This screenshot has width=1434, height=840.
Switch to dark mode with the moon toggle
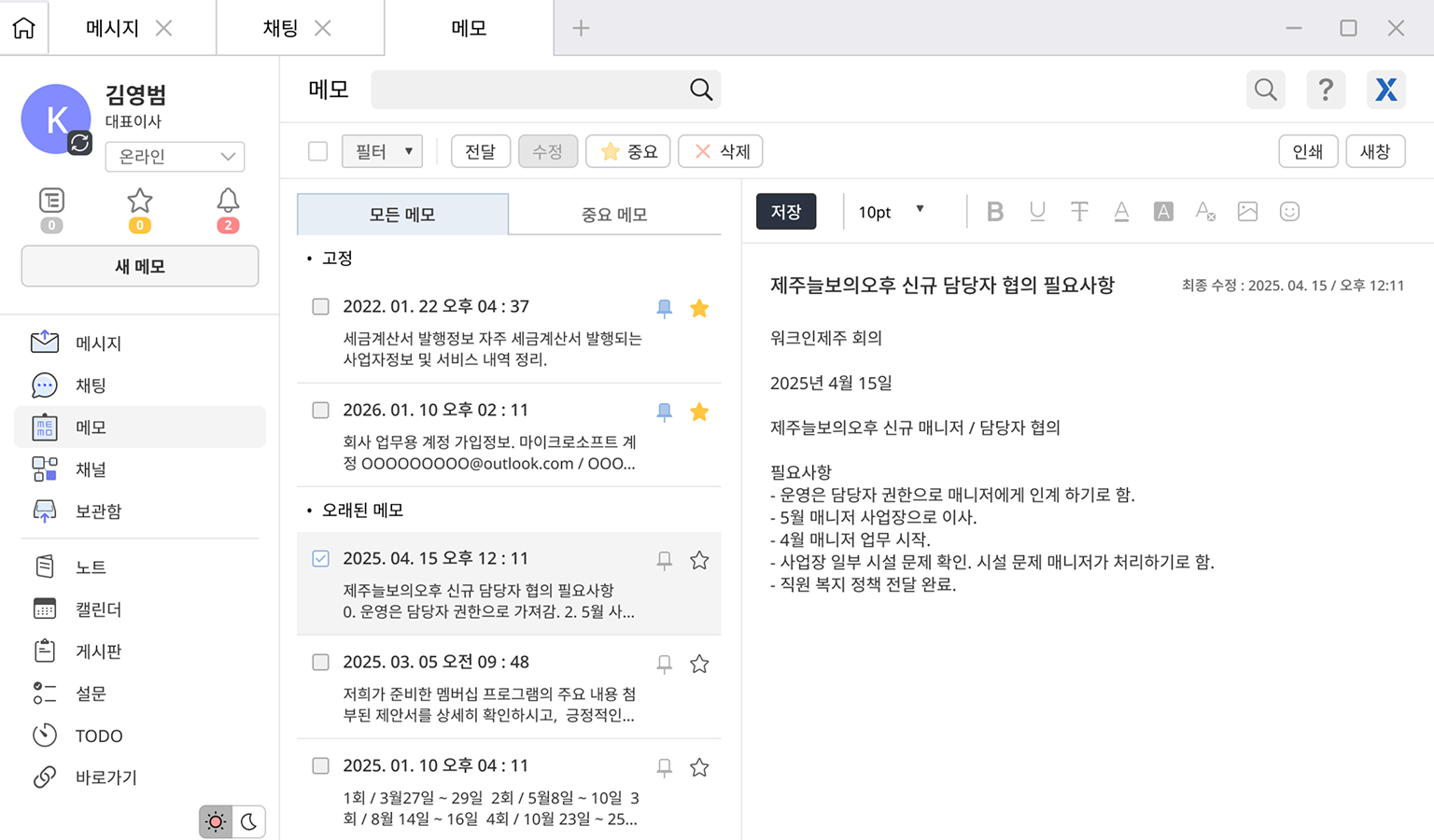pyautogui.click(x=247, y=821)
